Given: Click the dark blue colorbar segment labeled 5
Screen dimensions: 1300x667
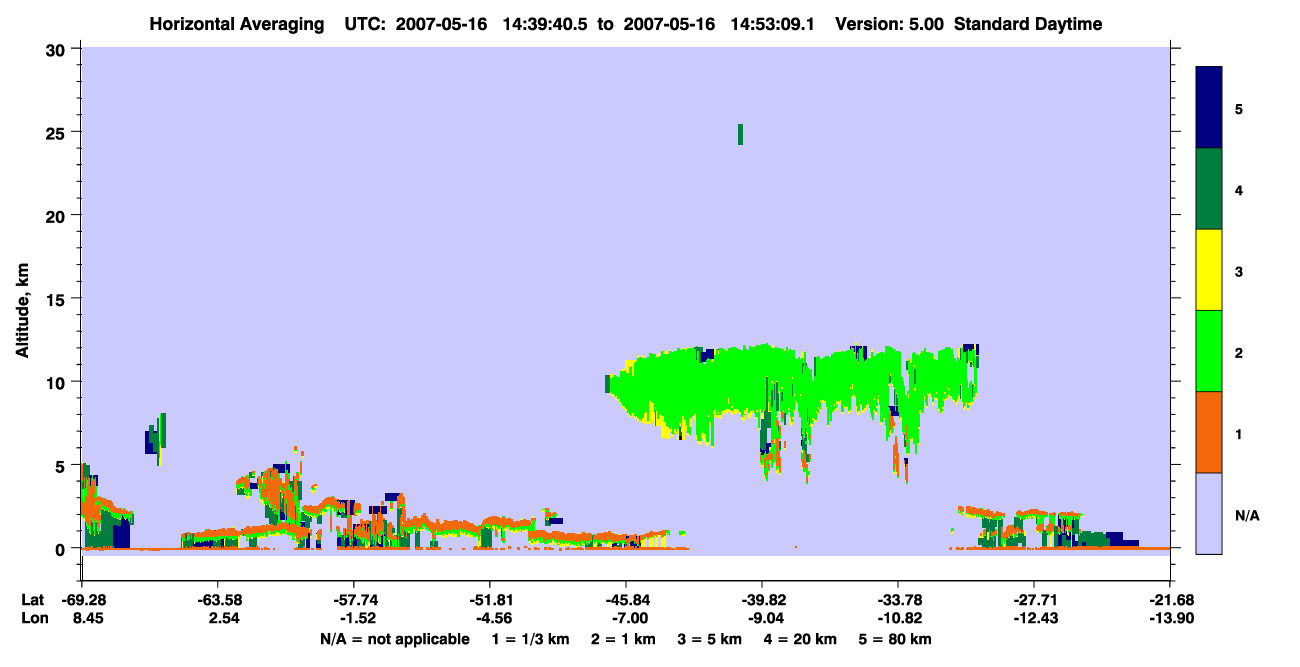Looking at the screenshot, I should coord(1209,108).
